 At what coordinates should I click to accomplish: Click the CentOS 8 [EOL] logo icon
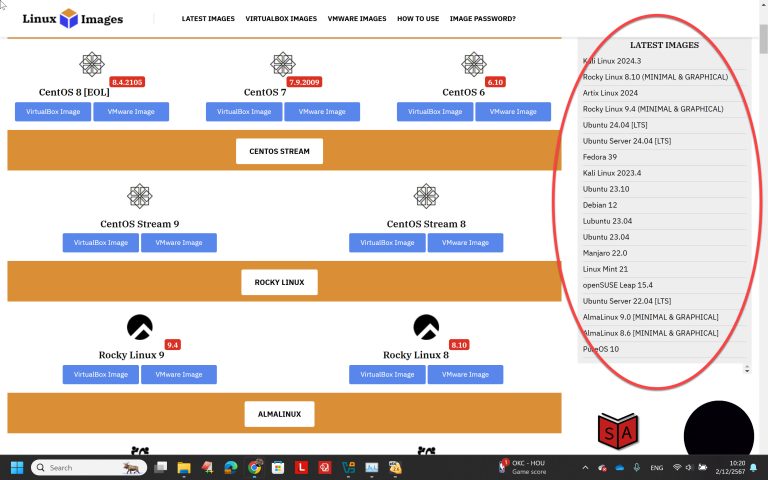(92, 64)
